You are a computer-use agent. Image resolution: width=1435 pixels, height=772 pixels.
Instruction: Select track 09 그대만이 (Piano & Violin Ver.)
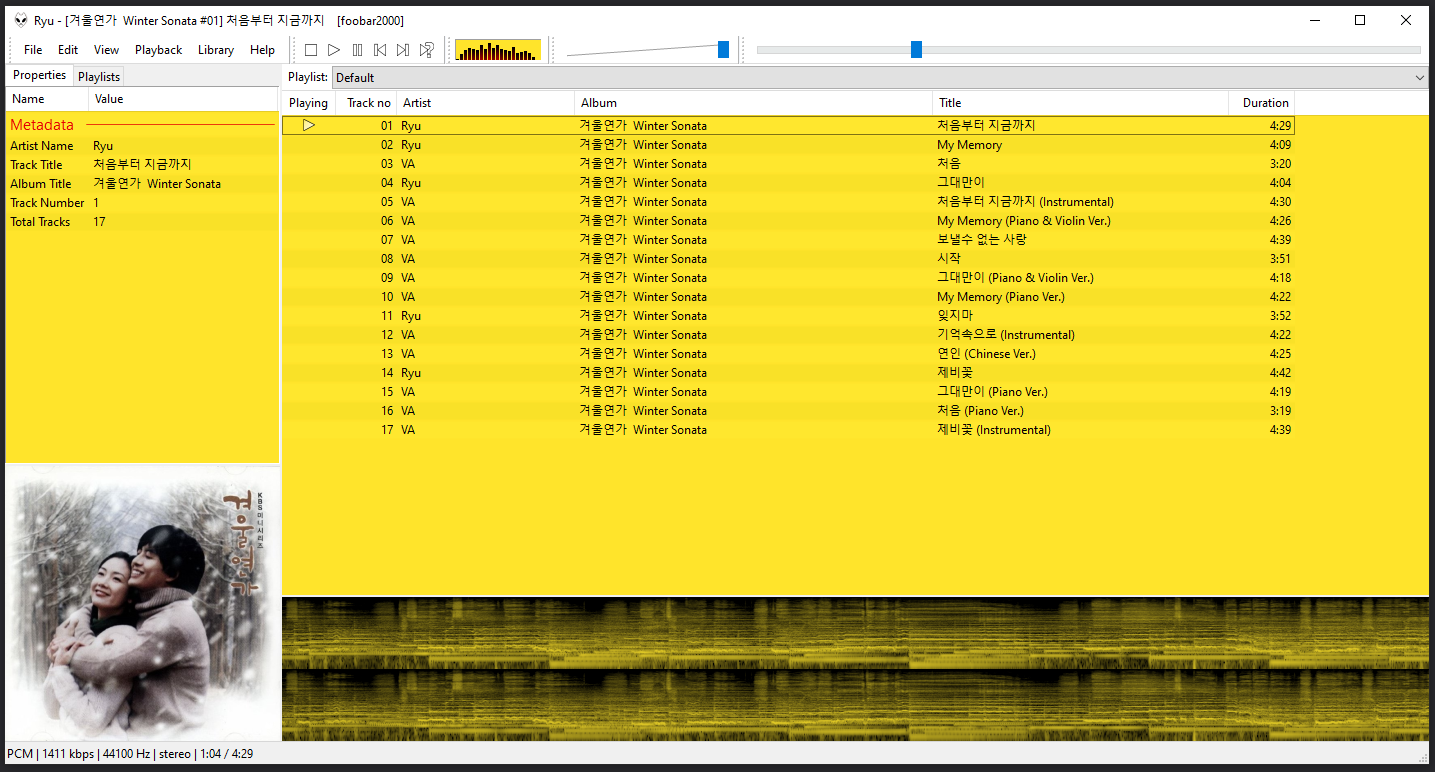788,278
